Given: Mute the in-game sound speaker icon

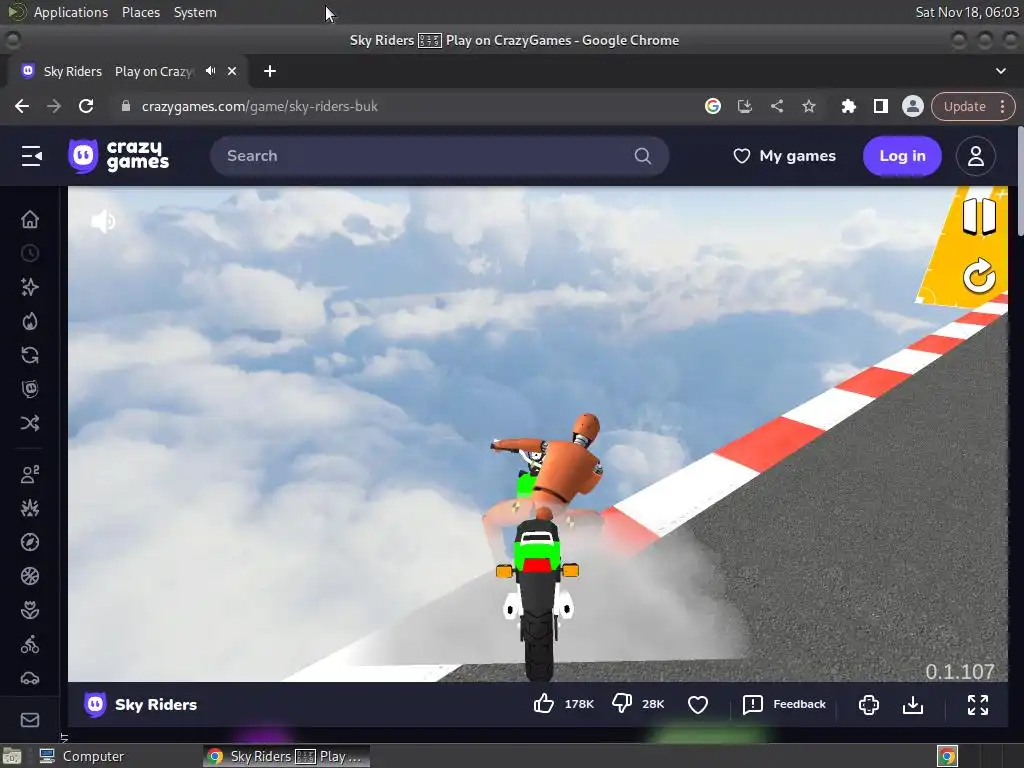Looking at the screenshot, I should [103, 221].
